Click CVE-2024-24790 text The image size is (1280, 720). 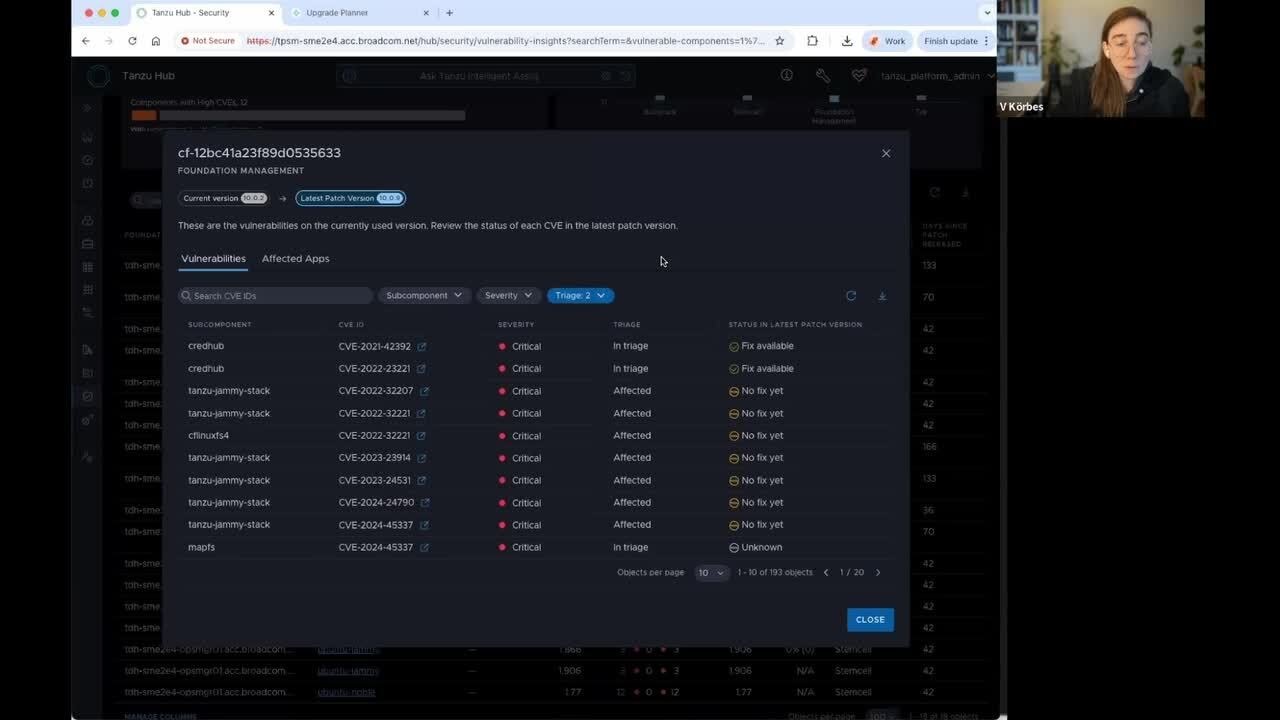click(x=376, y=503)
